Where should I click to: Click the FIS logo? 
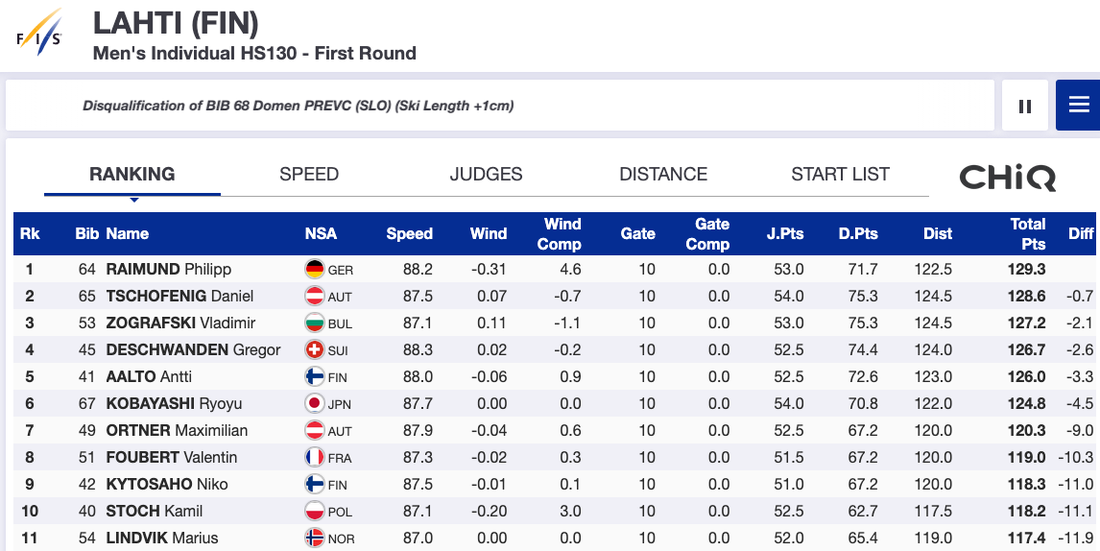[40, 30]
